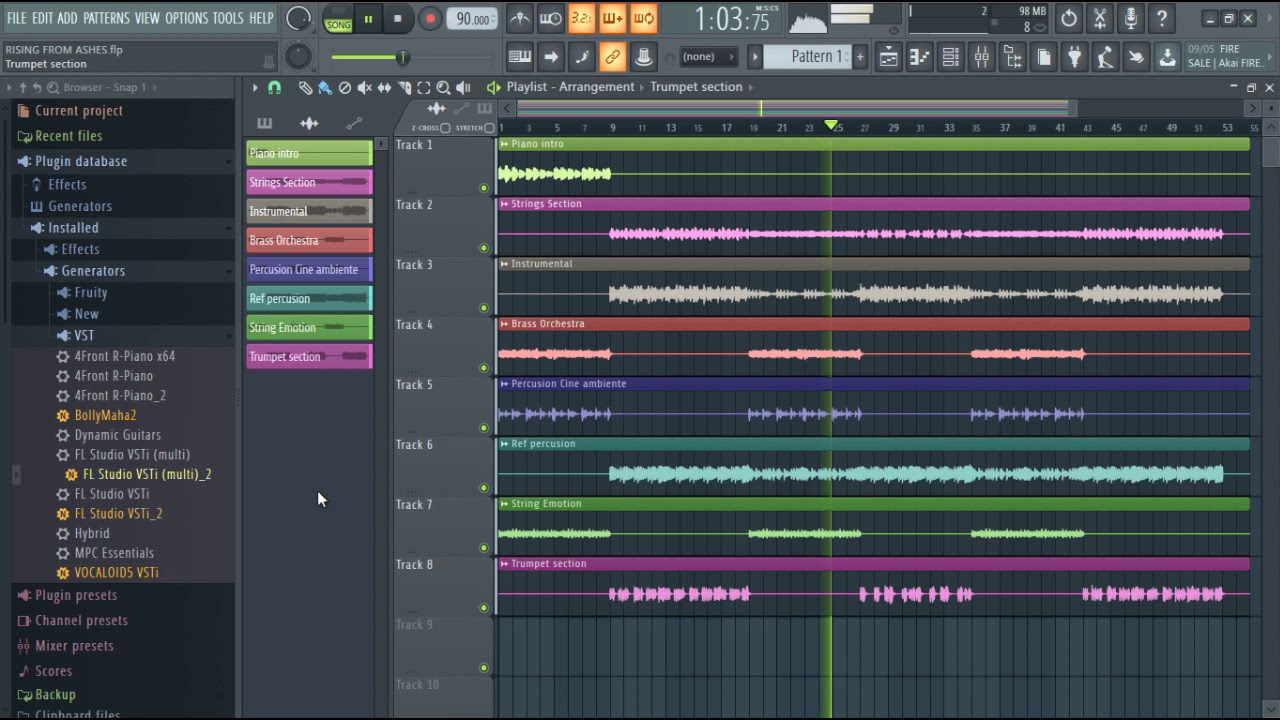
Task: Toggle the playlist snap magnet
Action: pos(274,88)
